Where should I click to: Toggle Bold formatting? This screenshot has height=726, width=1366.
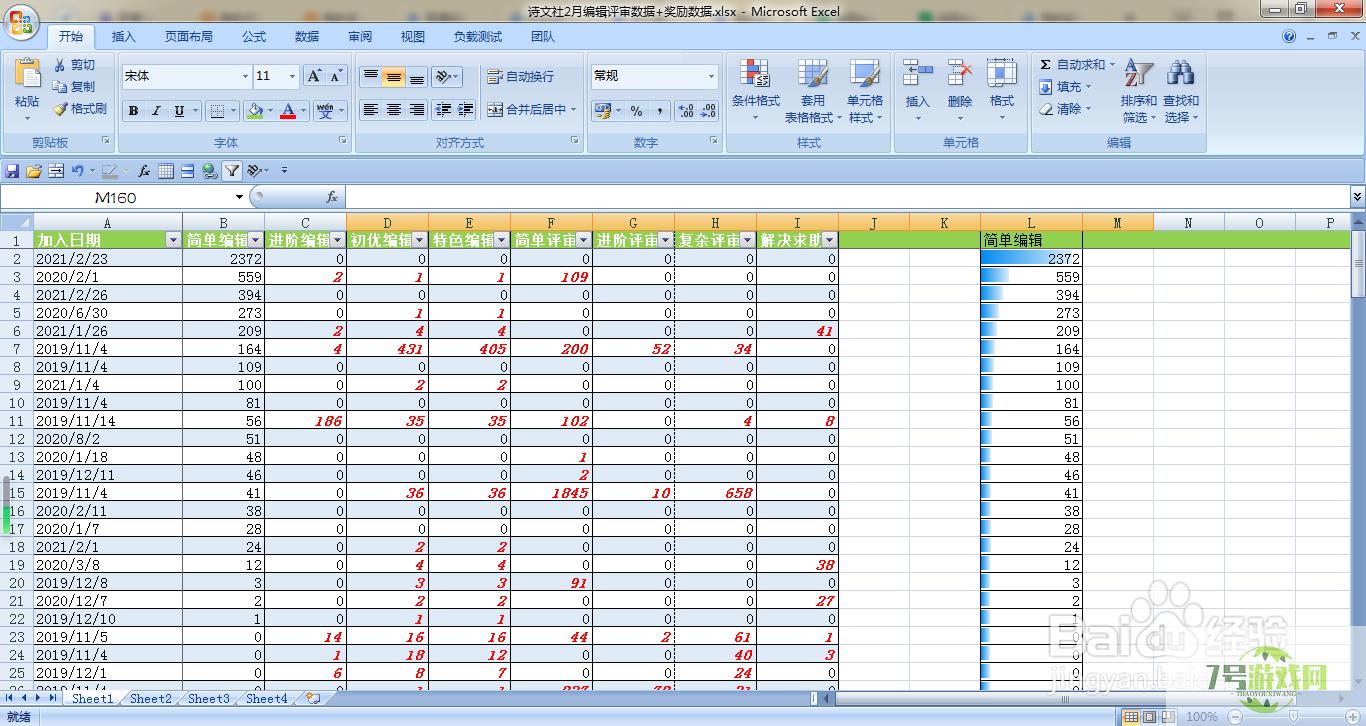click(x=133, y=111)
